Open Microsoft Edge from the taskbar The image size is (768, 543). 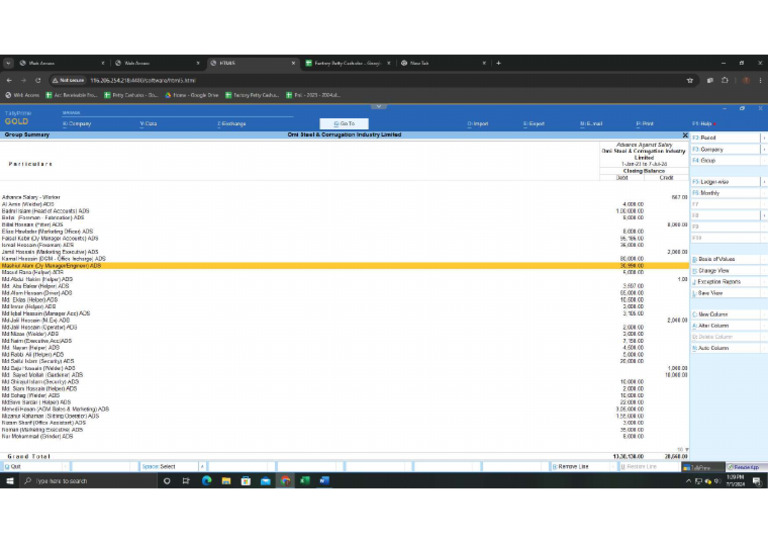point(207,481)
